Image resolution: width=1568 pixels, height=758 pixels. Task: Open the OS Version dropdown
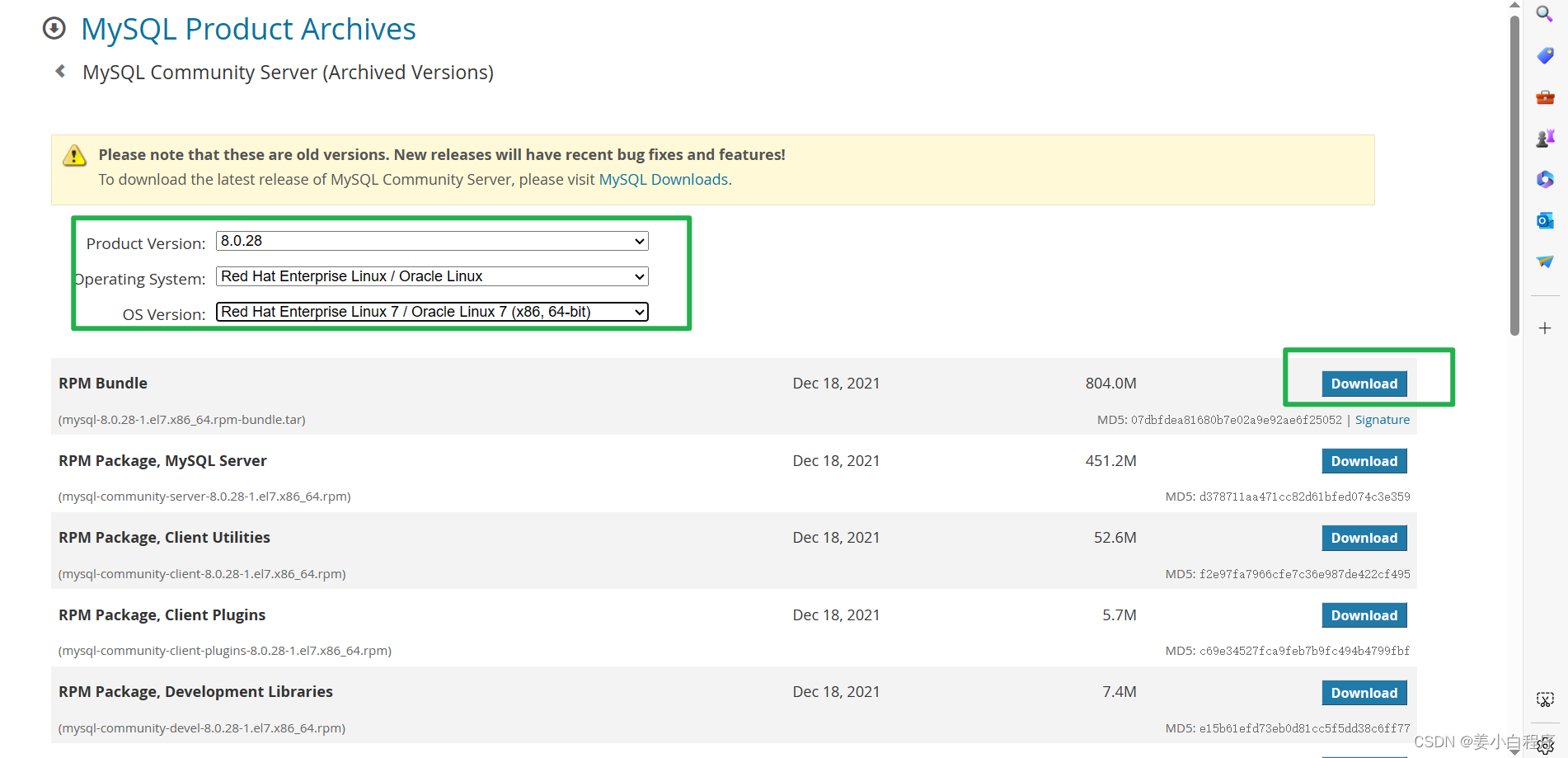[432, 312]
